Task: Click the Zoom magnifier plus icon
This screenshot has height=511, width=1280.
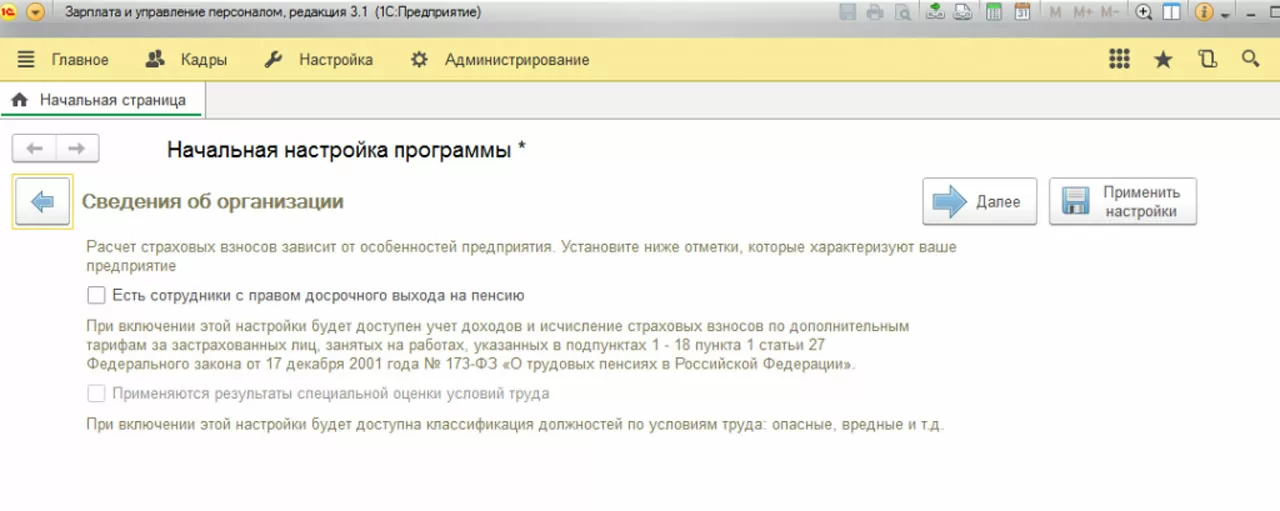Action: tap(1145, 13)
